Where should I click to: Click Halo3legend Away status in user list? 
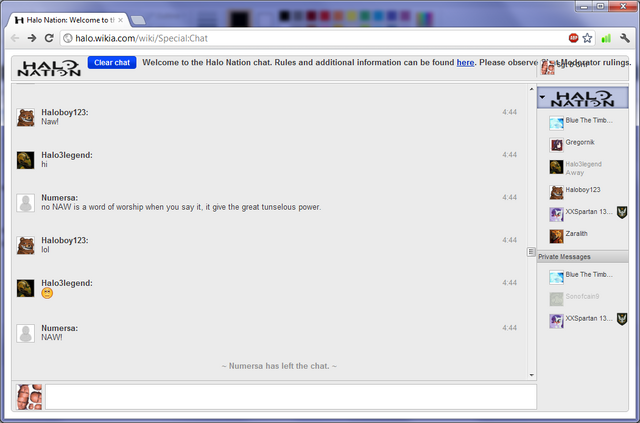coord(575,173)
